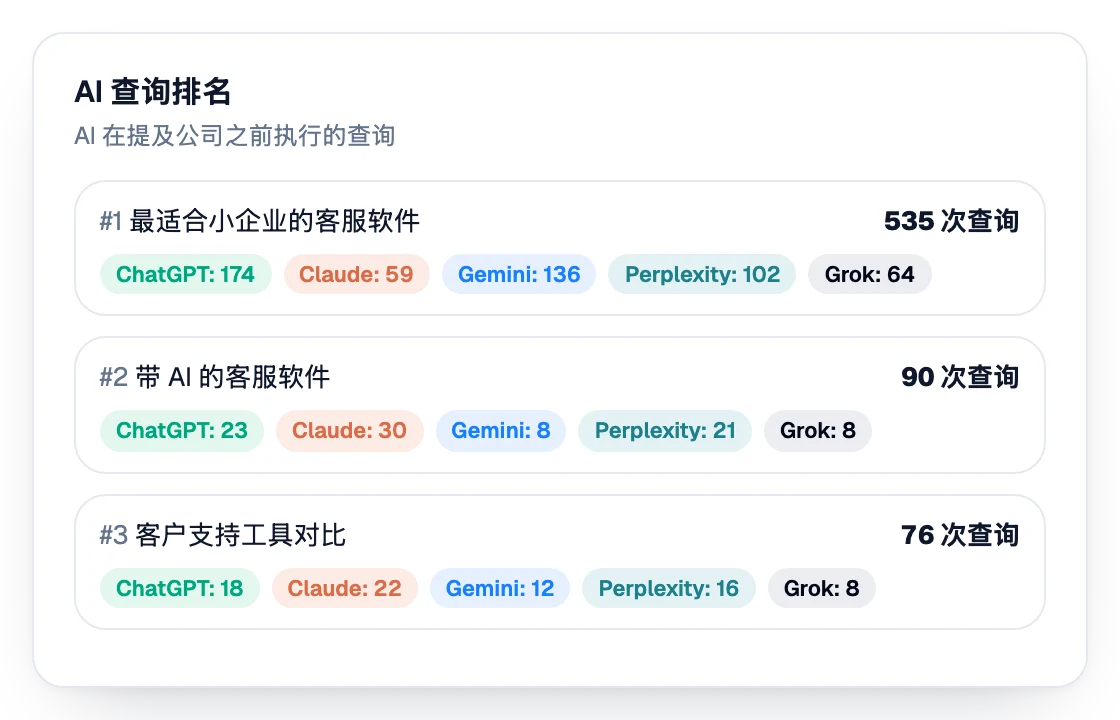Open the #2 带 AI 的客服软件 query title
Image resolution: width=1120 pixels, height=720 pixels.
click(214, 376)
